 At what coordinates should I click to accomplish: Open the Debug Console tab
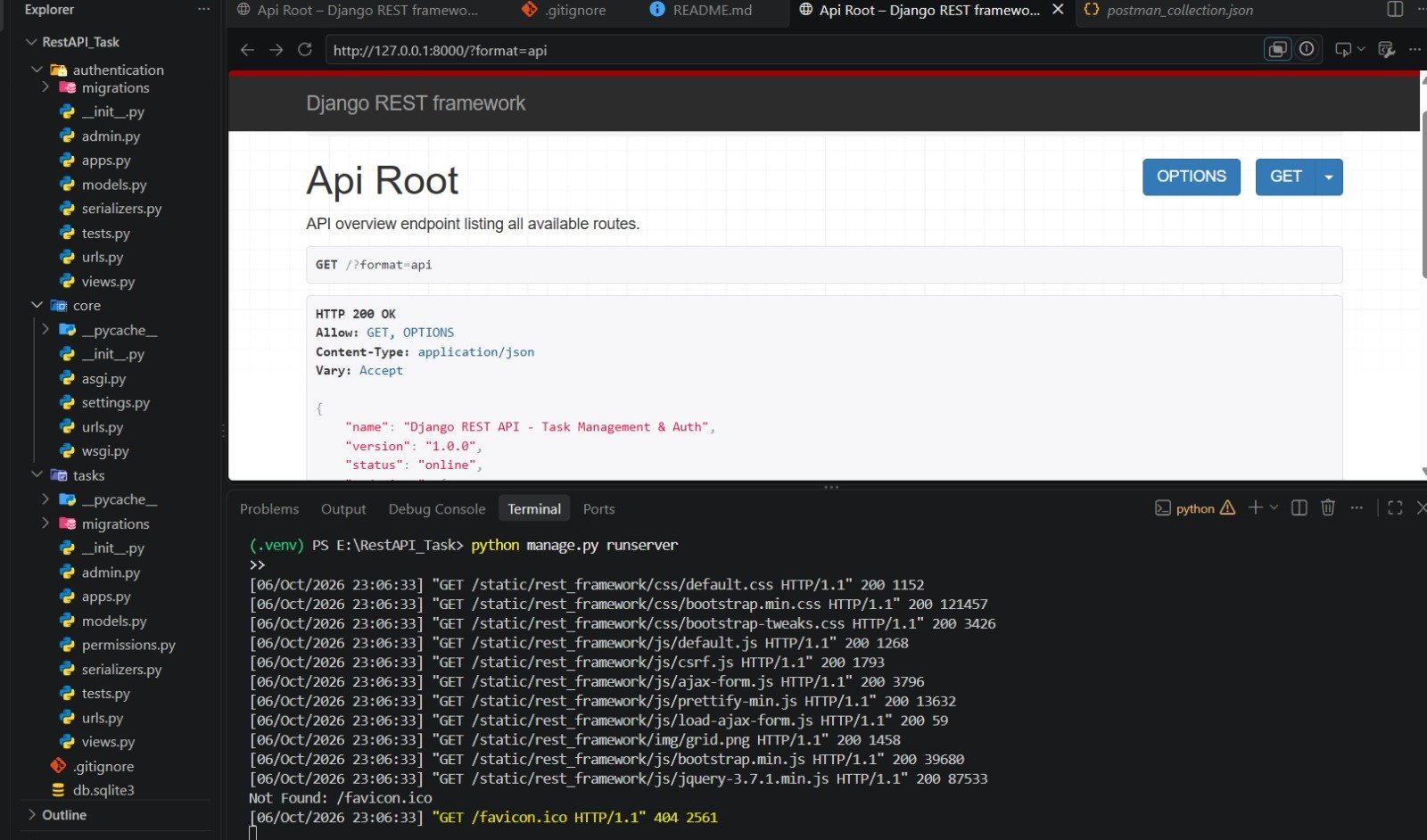[437, 509]
